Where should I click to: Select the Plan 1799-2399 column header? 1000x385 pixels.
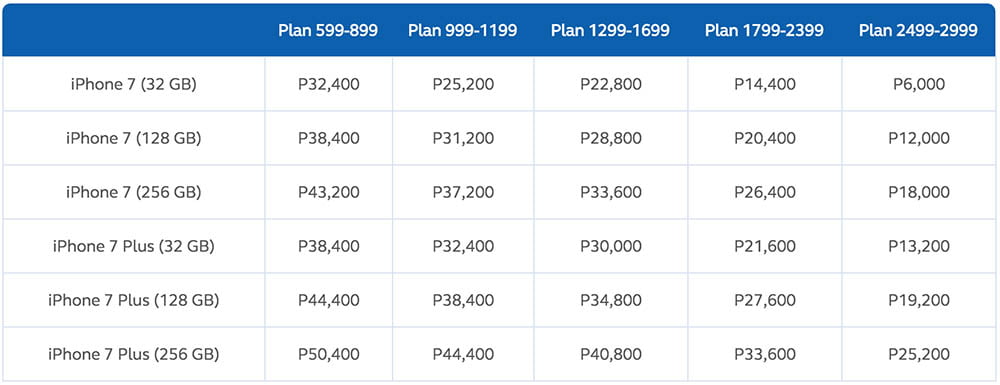pyautogui.click(x=764, y=31)
